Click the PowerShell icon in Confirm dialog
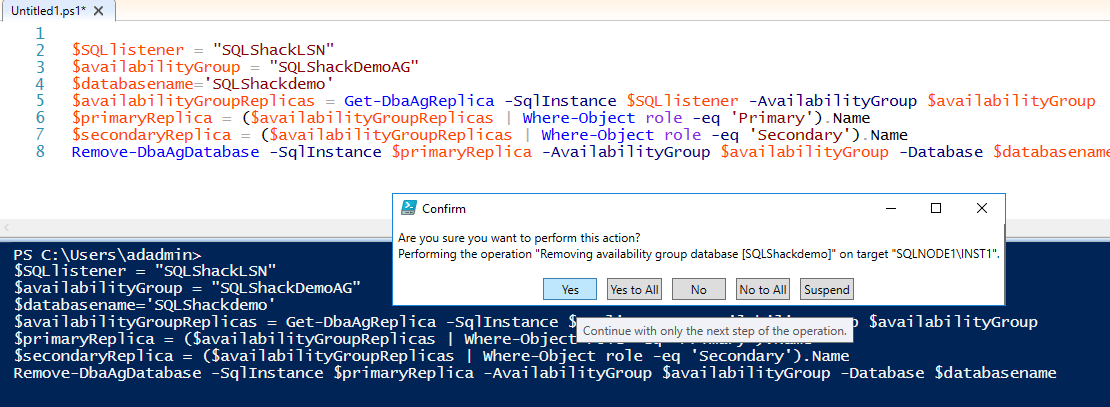1110x407 pixels. [x=408, y=208]
